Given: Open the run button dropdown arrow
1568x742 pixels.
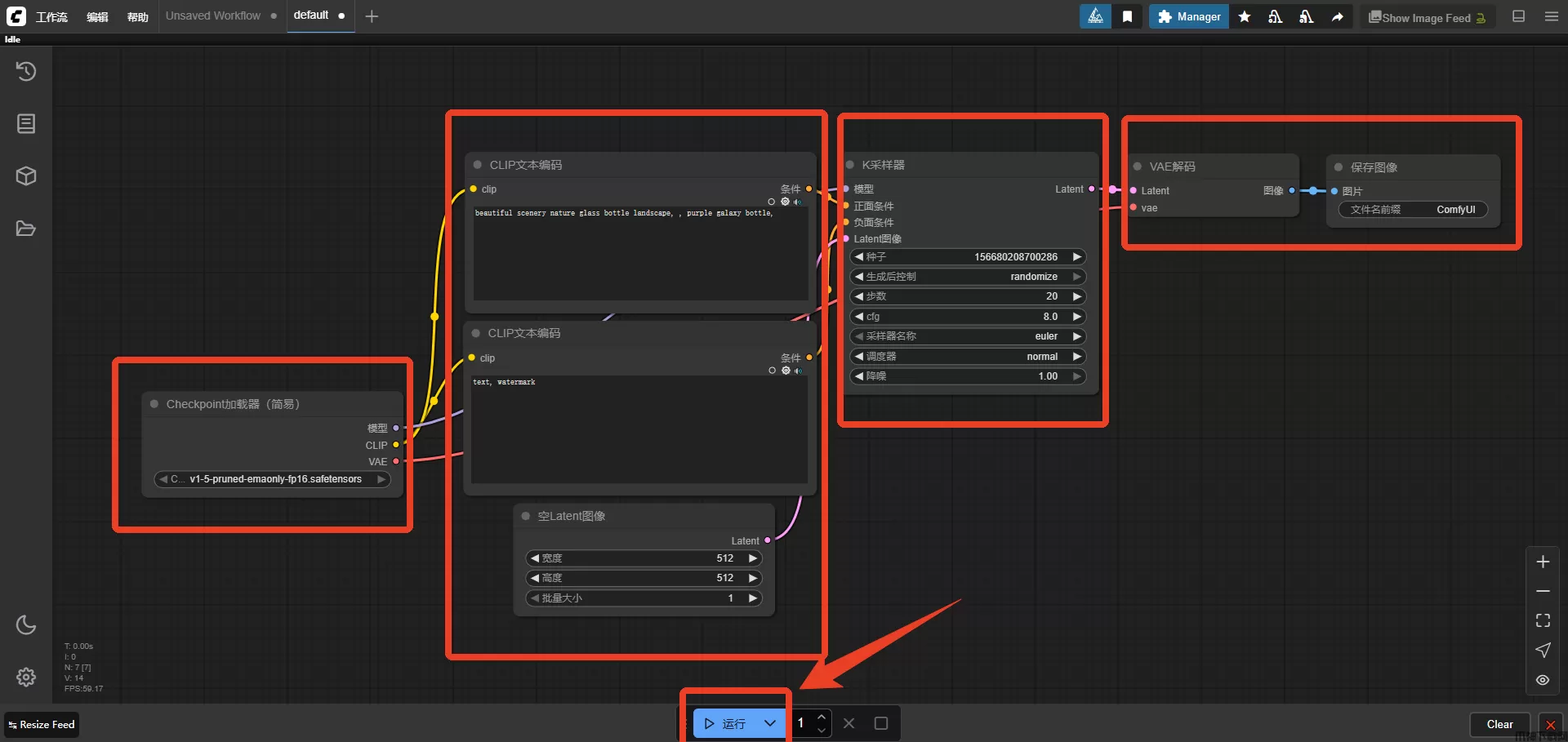Looking at the screenshot, I should (769, 723).
